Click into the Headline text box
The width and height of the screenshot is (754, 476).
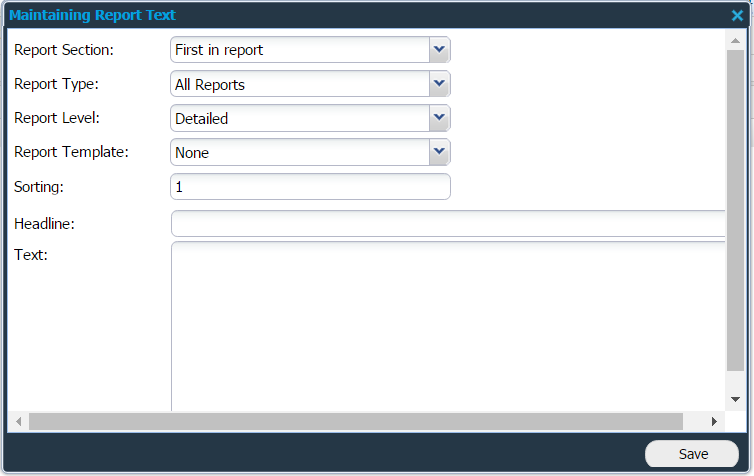click(448, 224)
